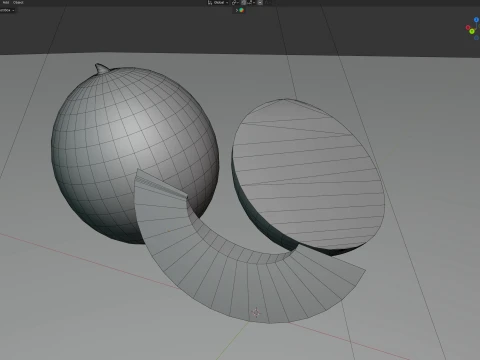This screenshot has width=480, height=360.
Task: Toggle proportional editing button
Action: click(x=260, y=2)
